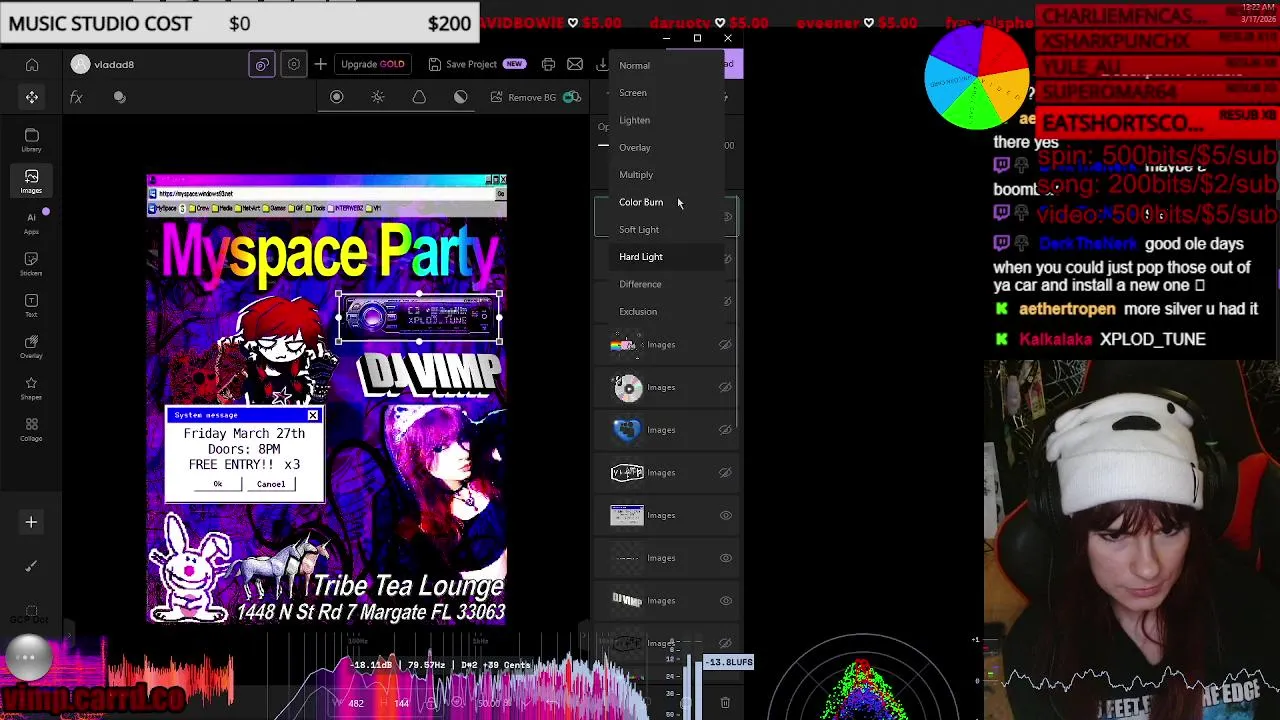Click Cancel in the system message
This screenshot has height=720, width=1280.
(271, 484)
